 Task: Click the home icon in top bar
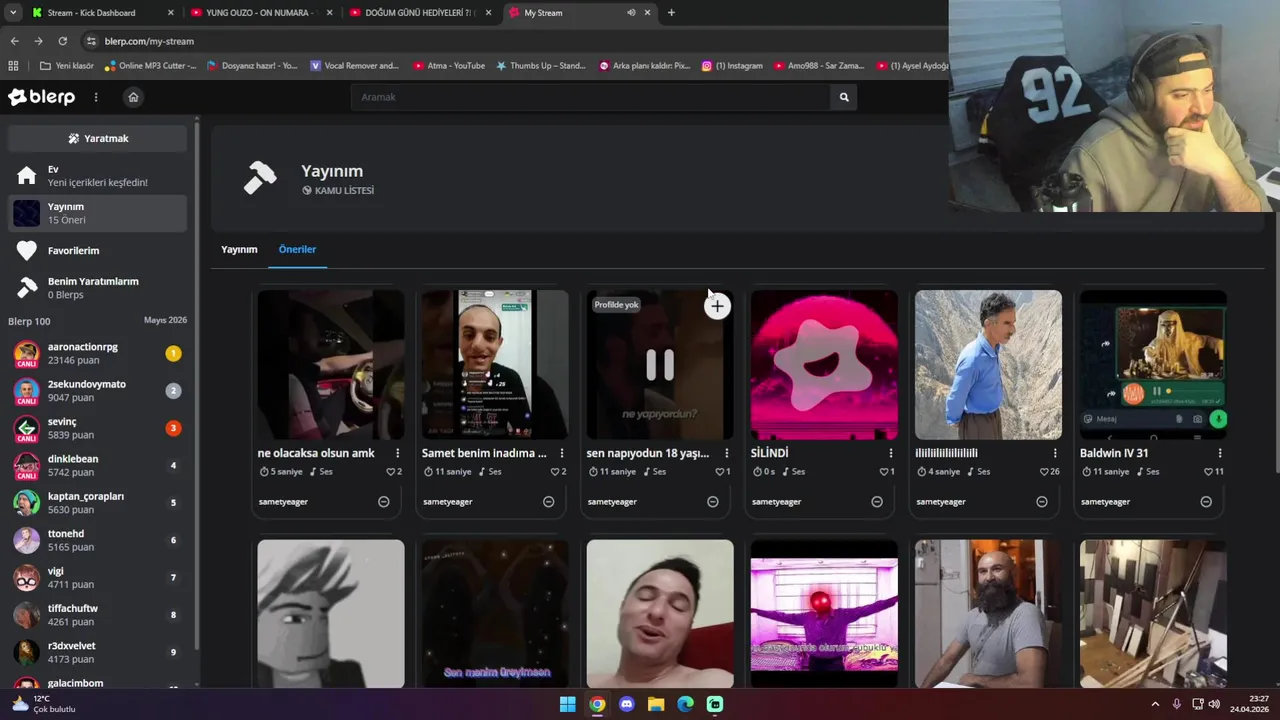point(133,97)
